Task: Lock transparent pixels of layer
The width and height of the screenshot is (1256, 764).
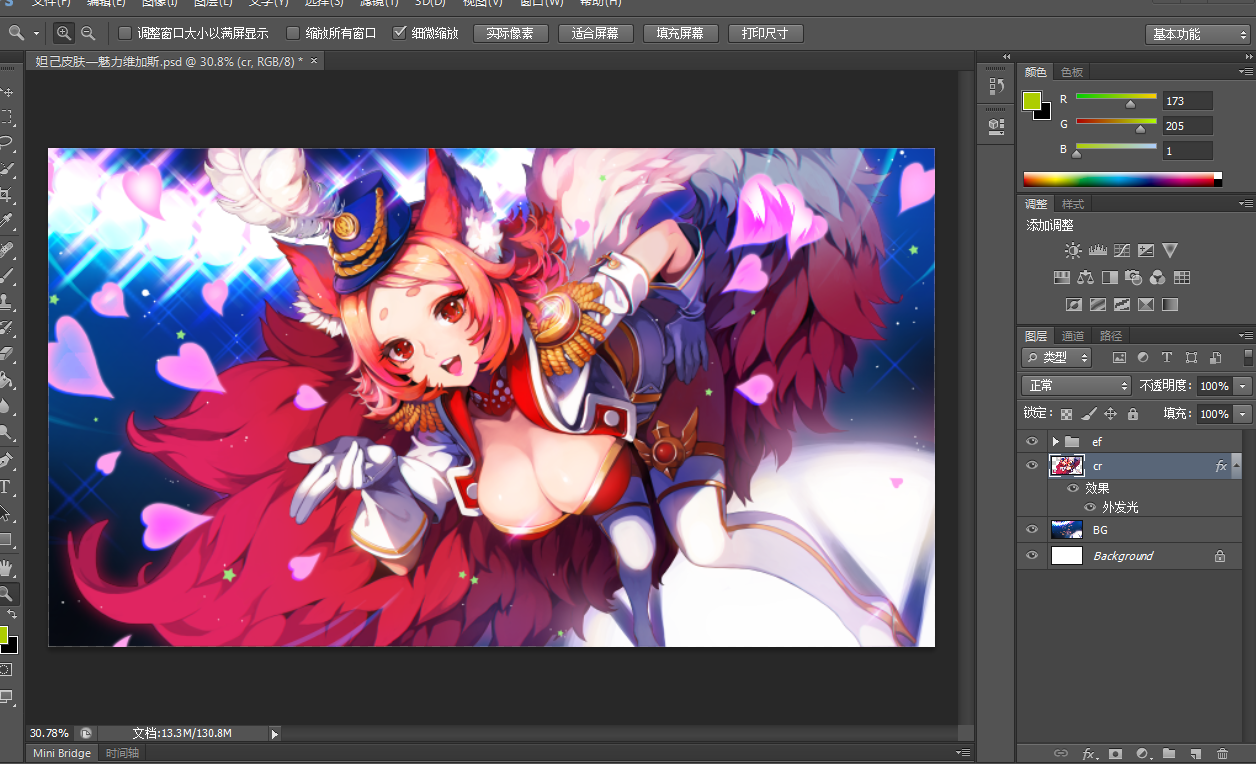Action: click(1067, 413)
